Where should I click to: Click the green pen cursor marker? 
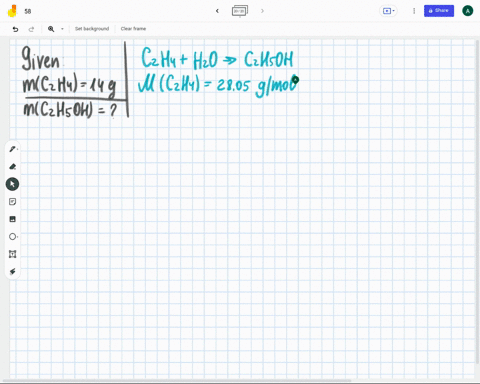(x=295, y=80)
